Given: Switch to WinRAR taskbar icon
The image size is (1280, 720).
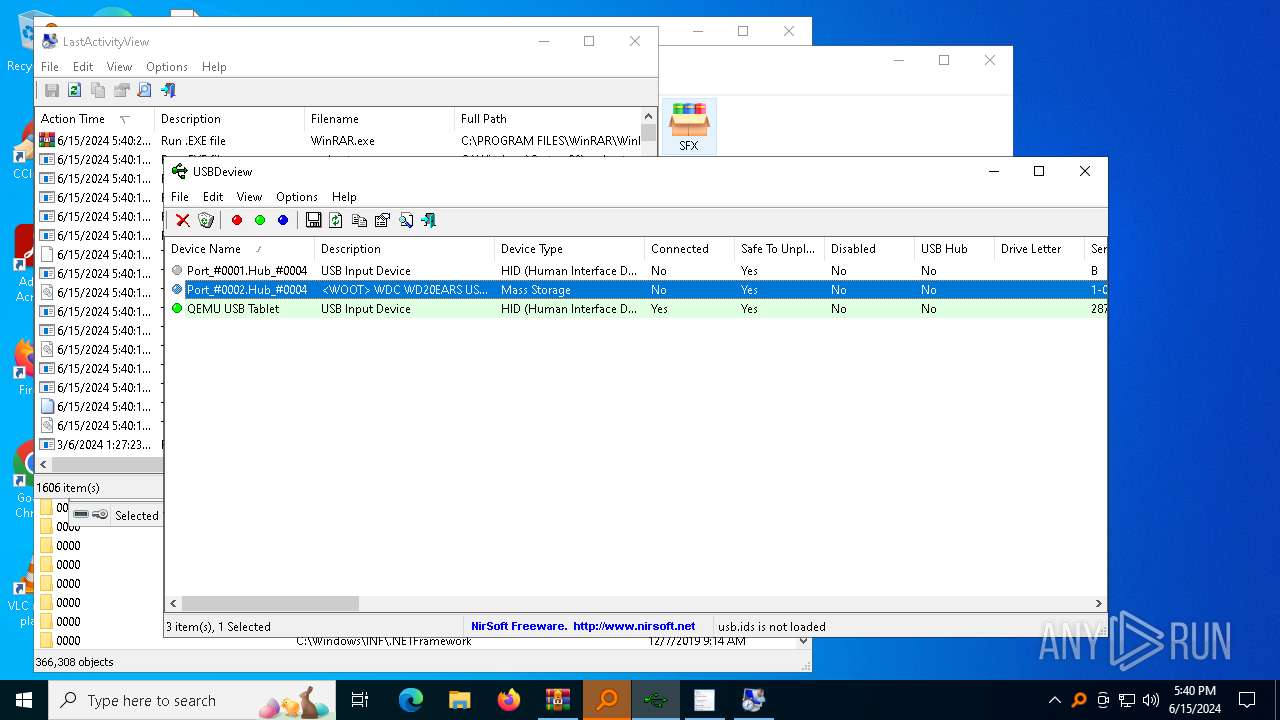Looking at the screenshot, I should click(558, 700).
